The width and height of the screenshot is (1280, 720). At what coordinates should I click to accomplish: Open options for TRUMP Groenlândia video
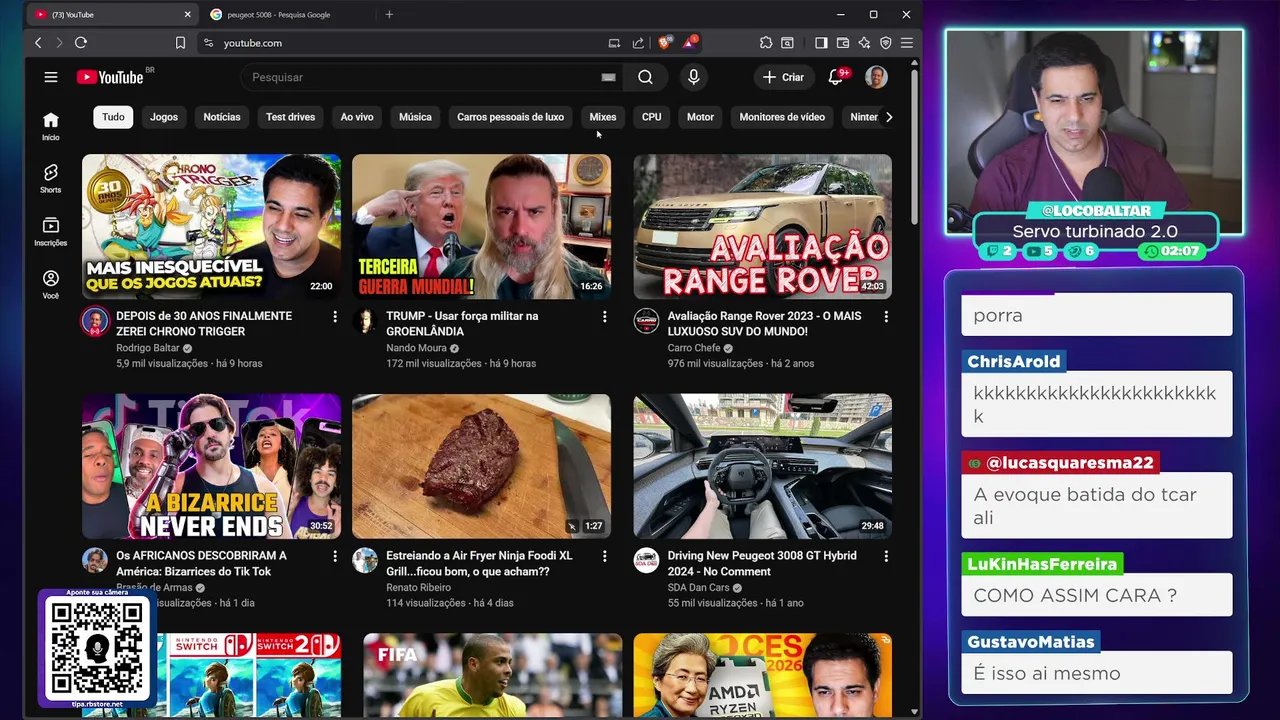tap(604, 317)
